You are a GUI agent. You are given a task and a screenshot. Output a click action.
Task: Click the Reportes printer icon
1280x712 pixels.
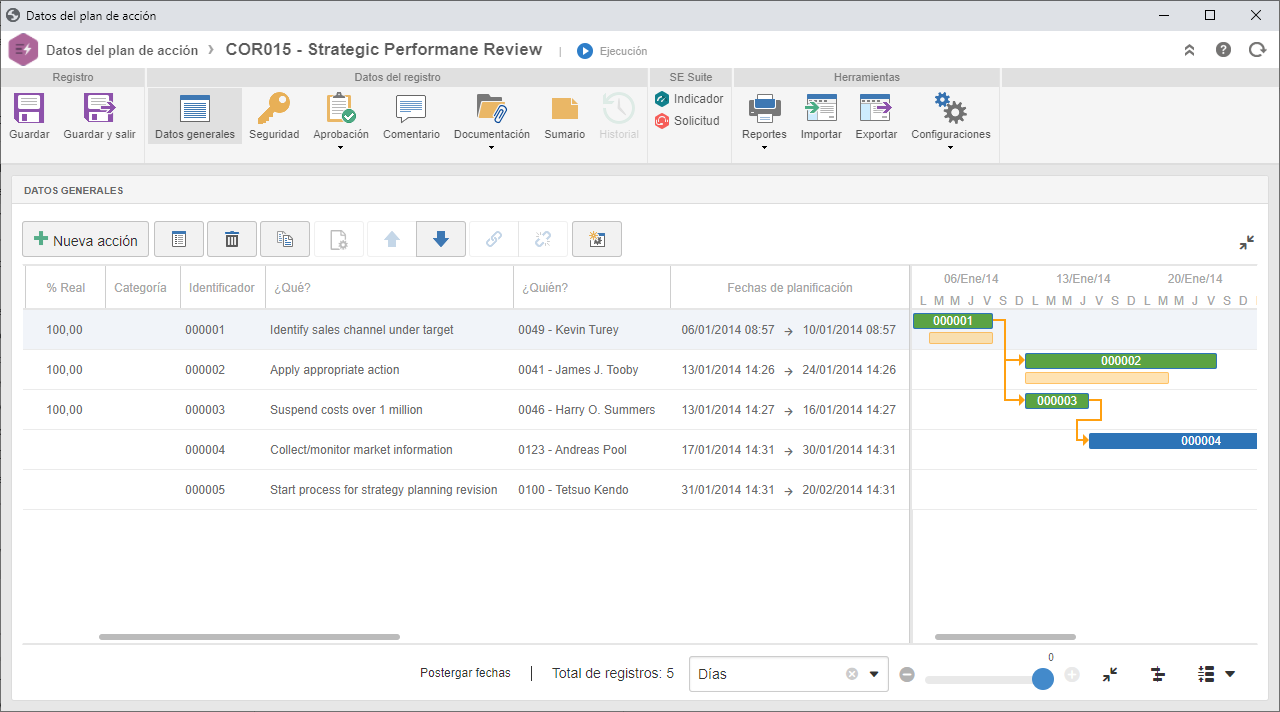tap(764, 108)
